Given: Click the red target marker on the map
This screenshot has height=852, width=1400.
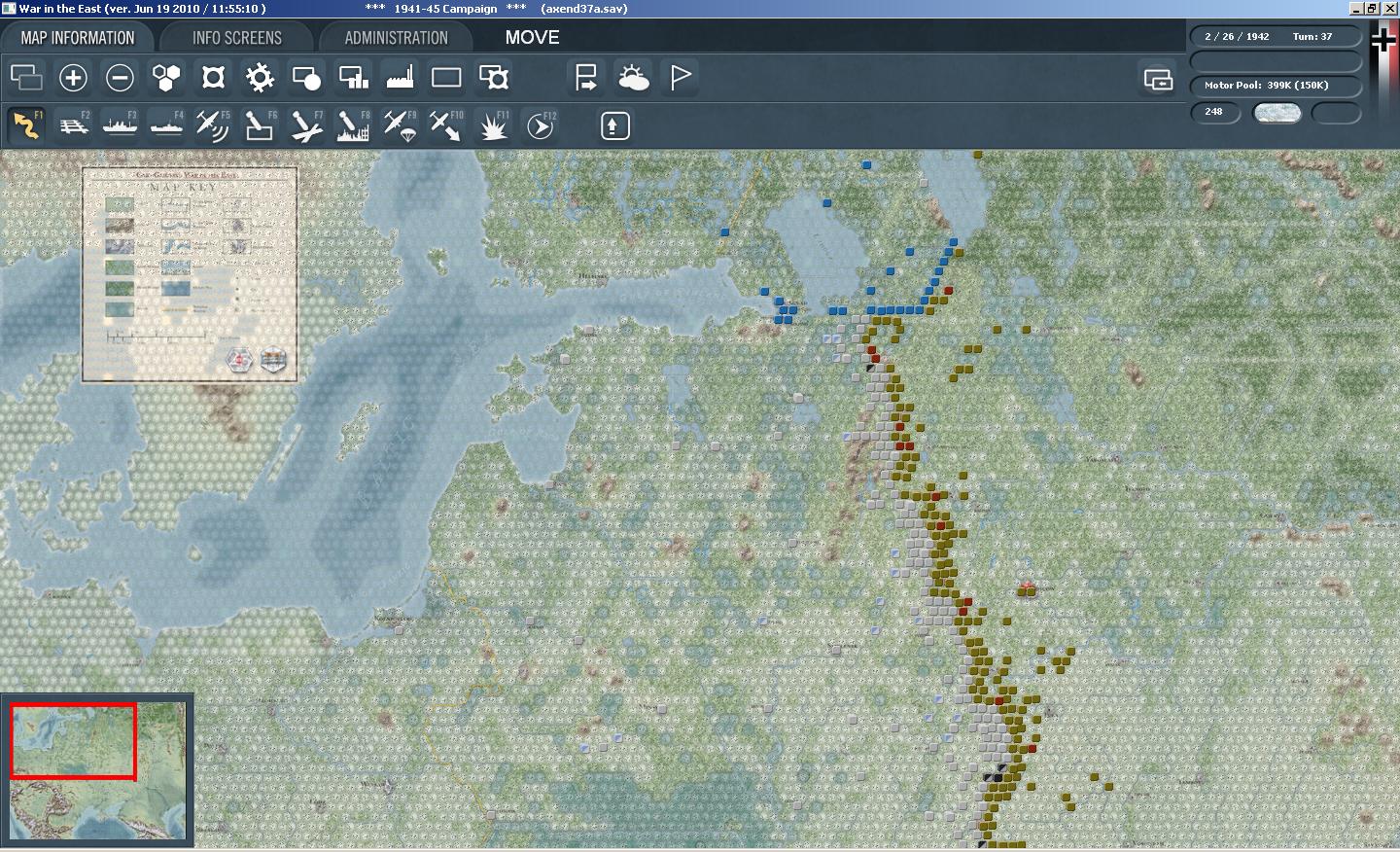Looking at the screenshot, I should 1027,587.
